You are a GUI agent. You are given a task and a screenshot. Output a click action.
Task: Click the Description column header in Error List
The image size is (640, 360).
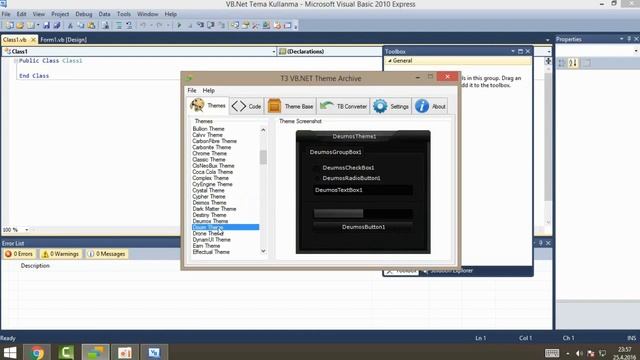[x=35, y=266]
